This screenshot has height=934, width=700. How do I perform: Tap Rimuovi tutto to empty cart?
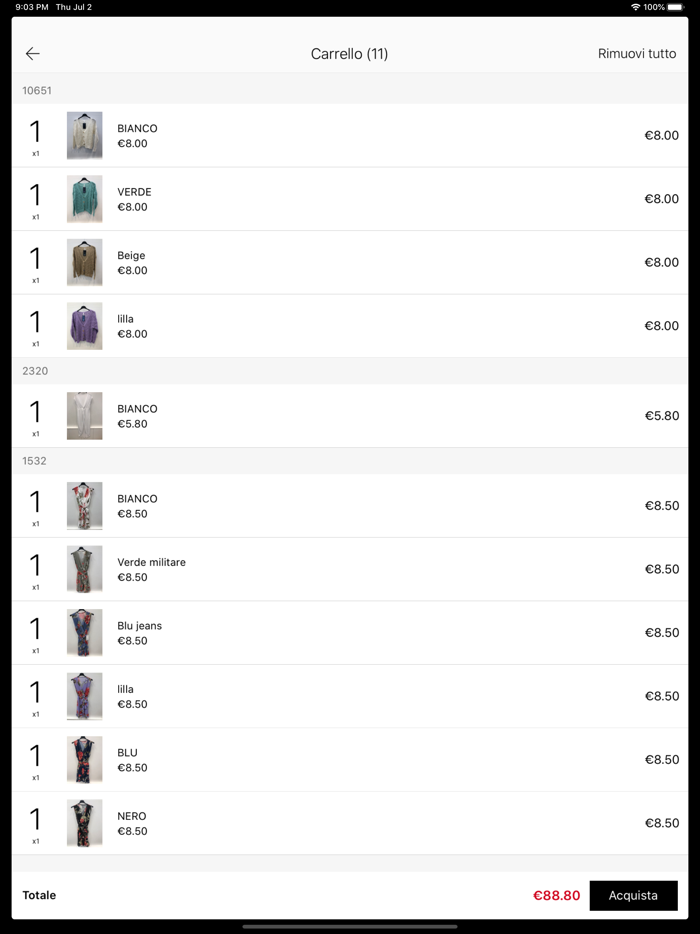[636, 54]
